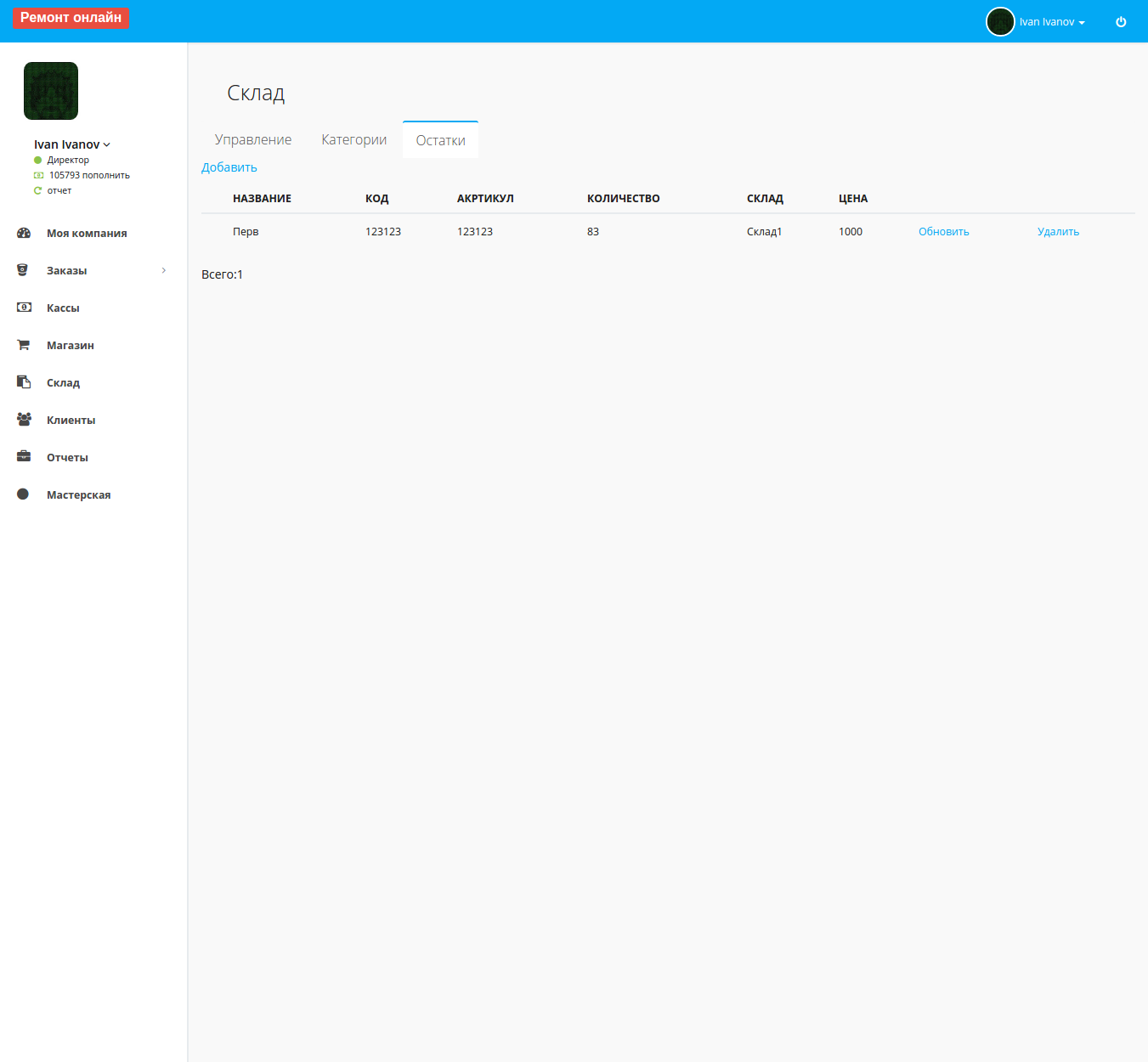Click the Отчеты briefcase icon
1148x1062 pixels.
click(24, 457)
